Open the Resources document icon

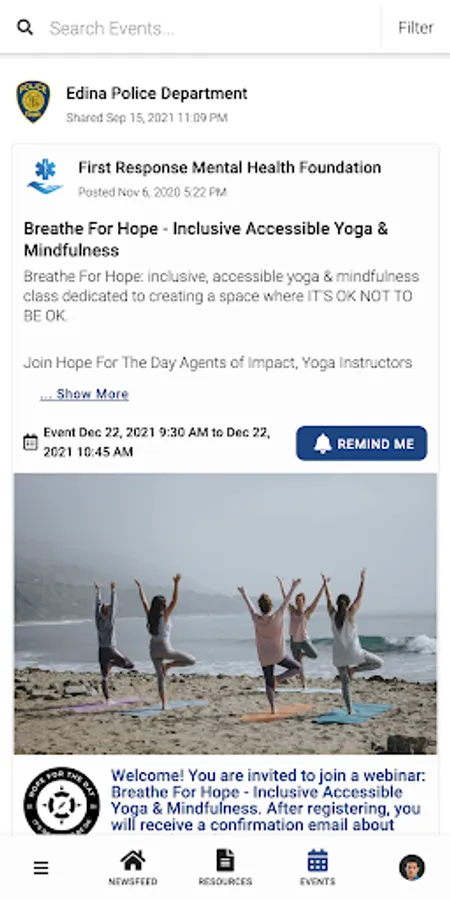[225, 860]
